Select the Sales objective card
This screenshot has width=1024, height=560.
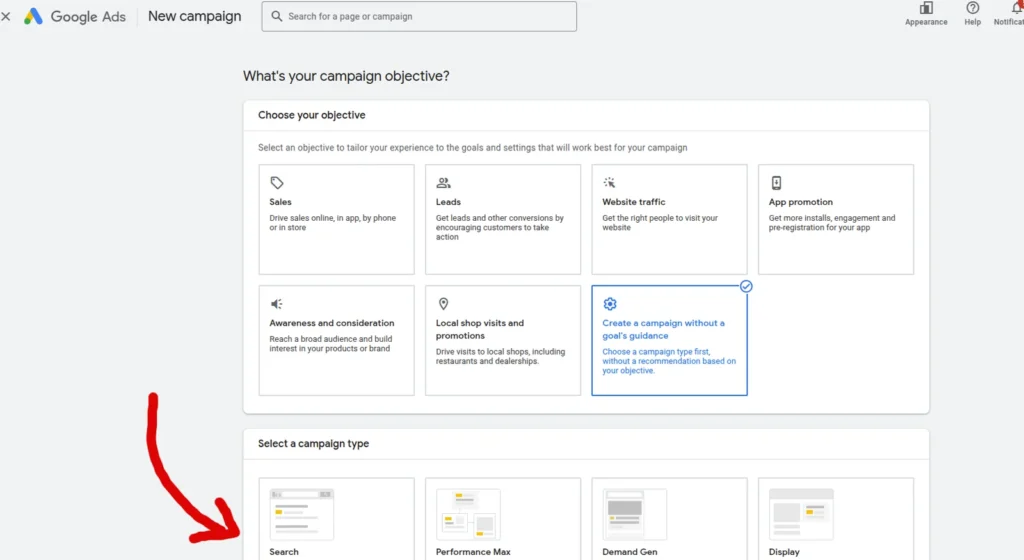[x=336, y=220]
